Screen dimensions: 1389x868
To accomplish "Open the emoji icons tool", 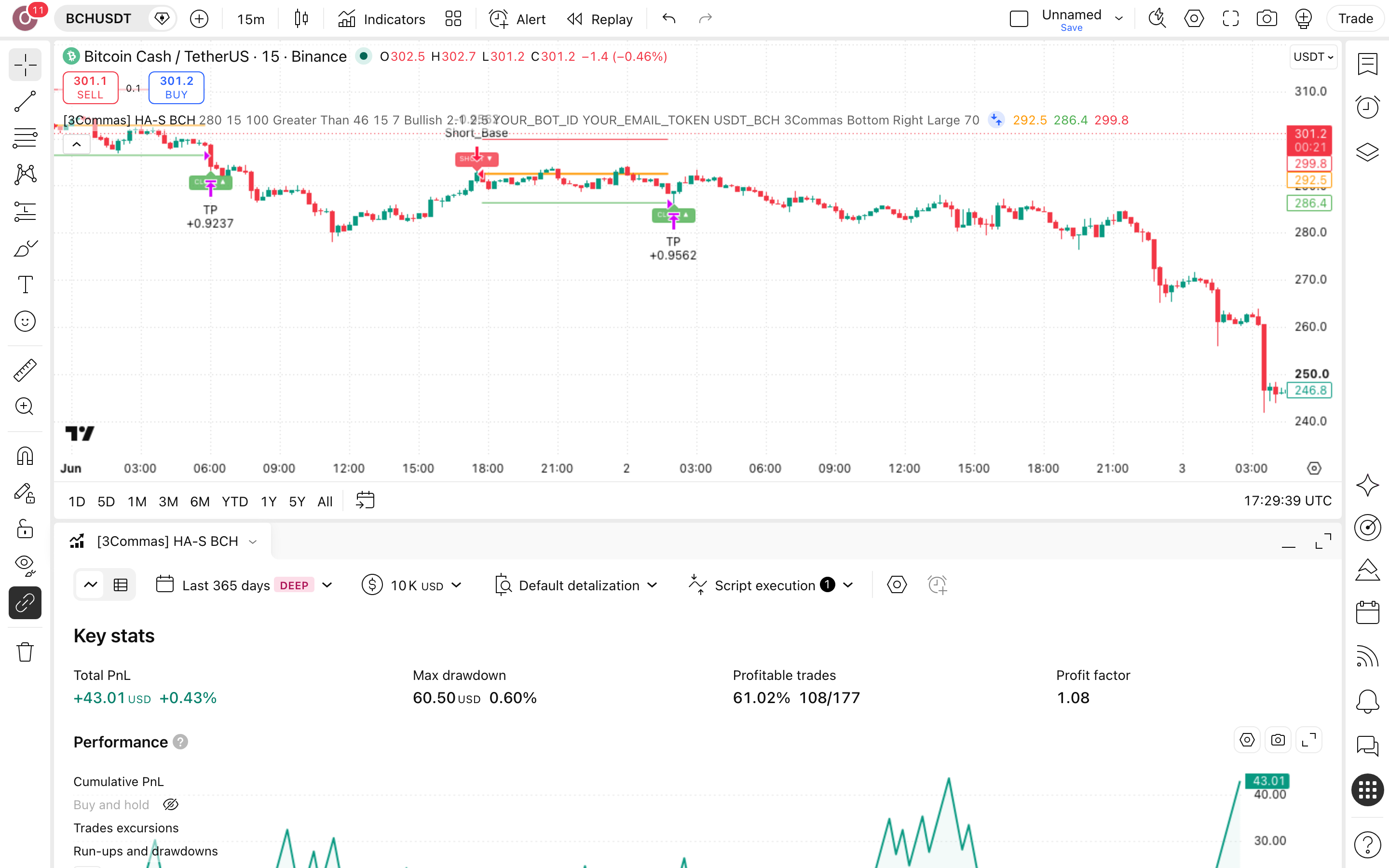I will pos(25,322).
